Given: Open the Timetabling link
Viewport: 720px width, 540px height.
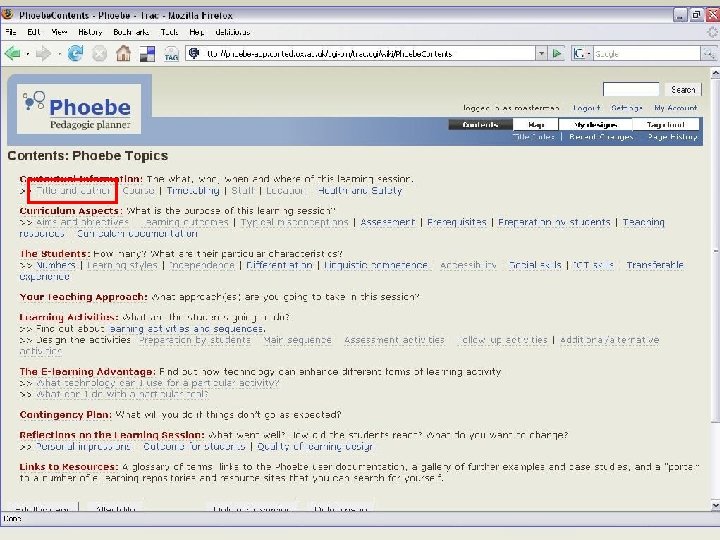Looking at the screenshot, I should pos(193,191).
